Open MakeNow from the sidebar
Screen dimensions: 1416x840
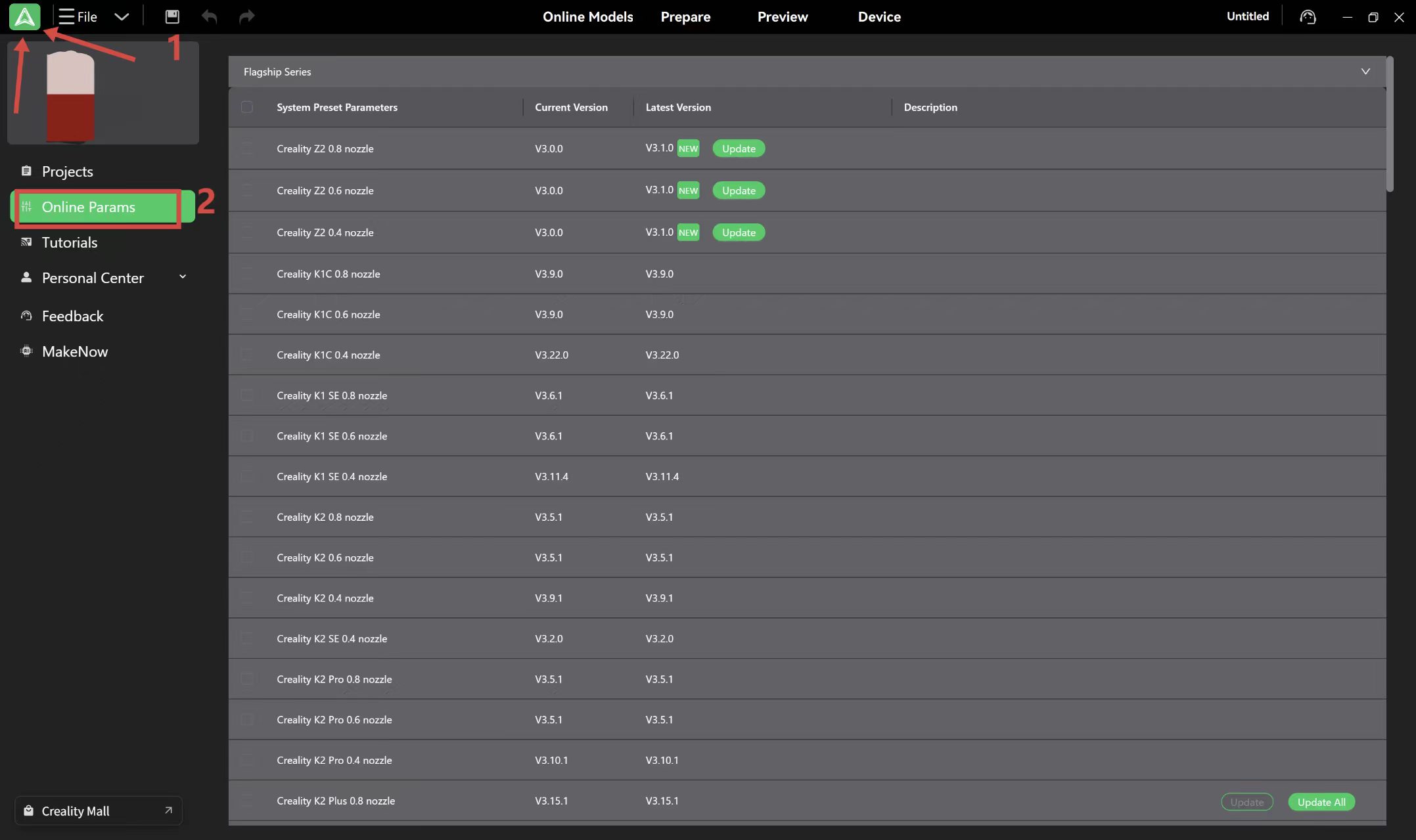75,351
